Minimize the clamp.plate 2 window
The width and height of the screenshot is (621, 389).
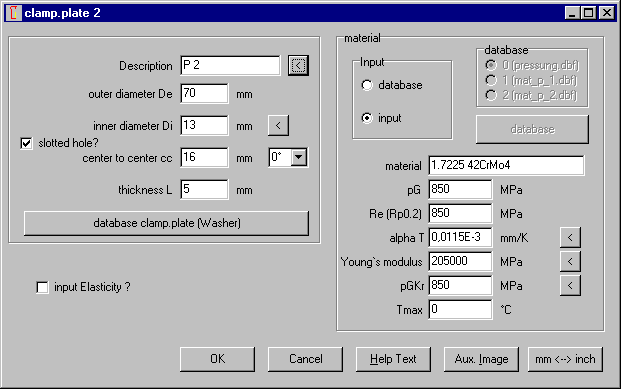(572, 13)
